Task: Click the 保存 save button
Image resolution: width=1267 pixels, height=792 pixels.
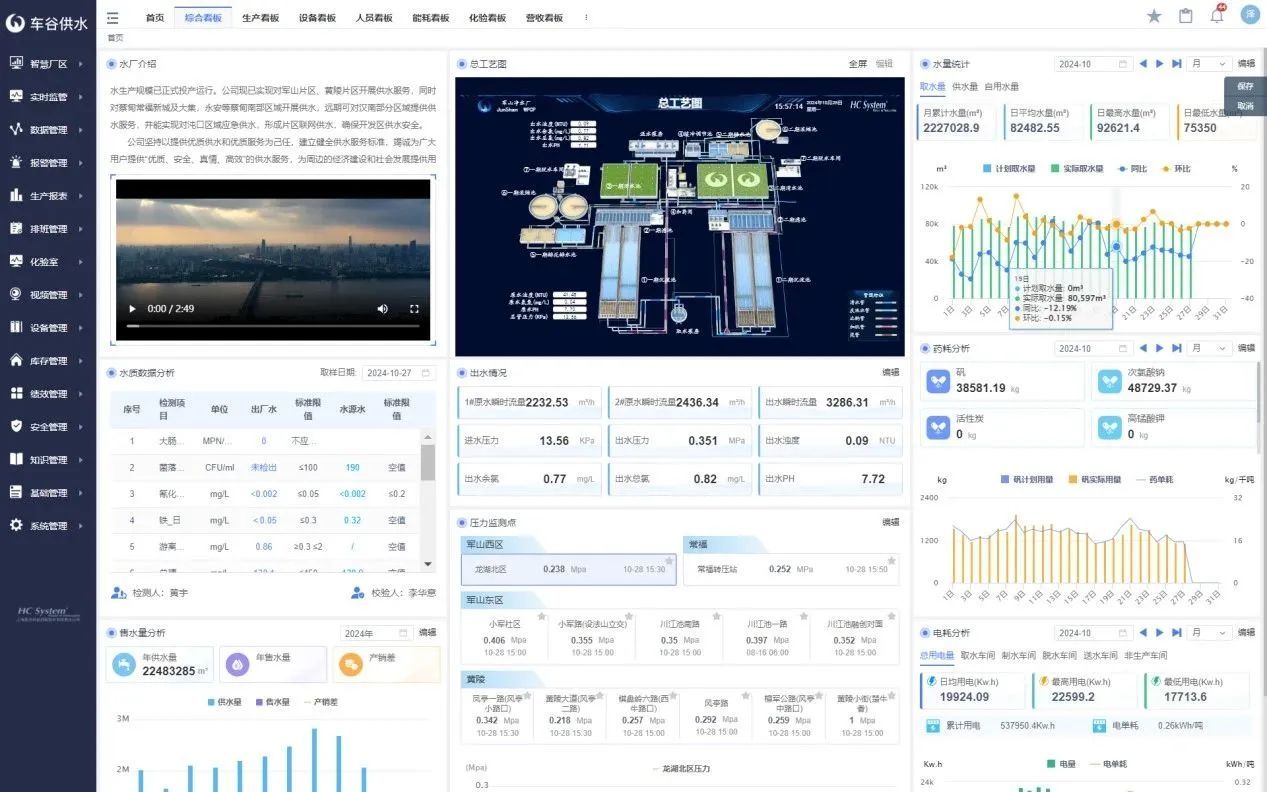Action: click(1245, 86)
